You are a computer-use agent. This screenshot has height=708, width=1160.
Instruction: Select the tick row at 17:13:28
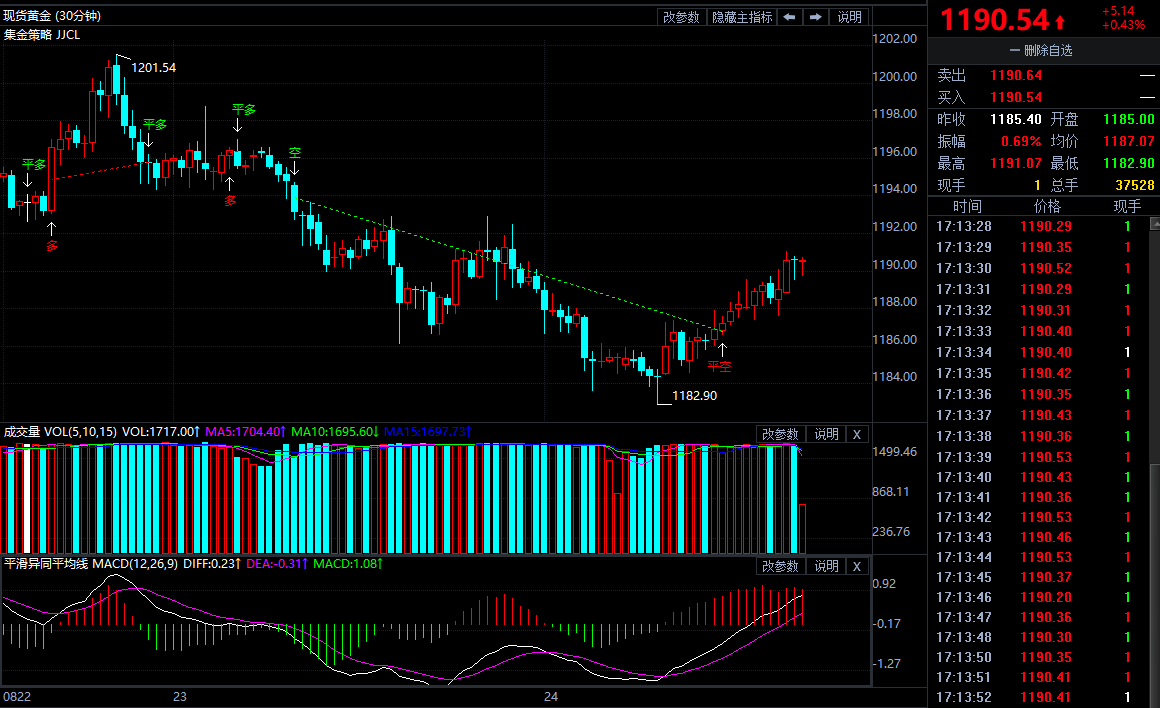[1039, 226]
